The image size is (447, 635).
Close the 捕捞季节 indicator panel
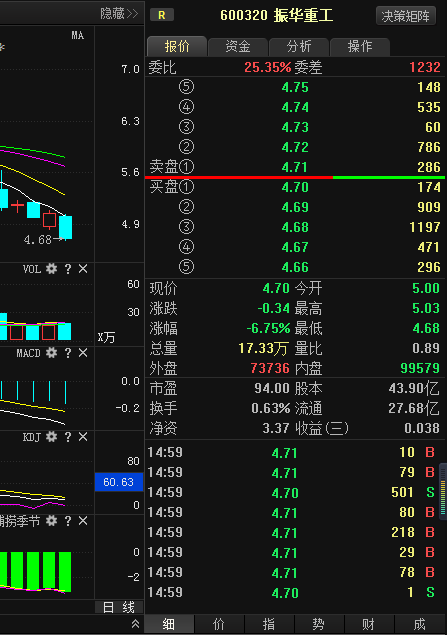(83, 521)
